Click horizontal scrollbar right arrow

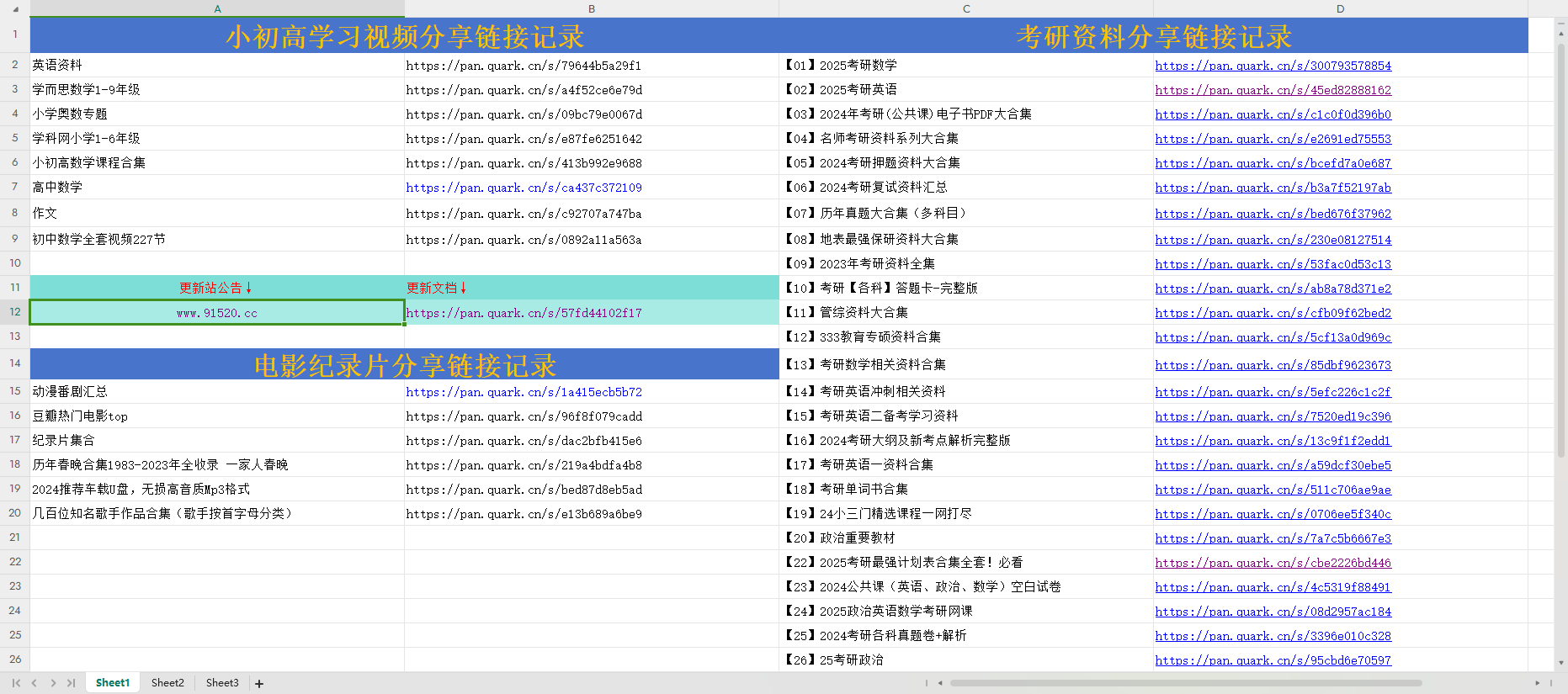click(x=1537, y=683)
